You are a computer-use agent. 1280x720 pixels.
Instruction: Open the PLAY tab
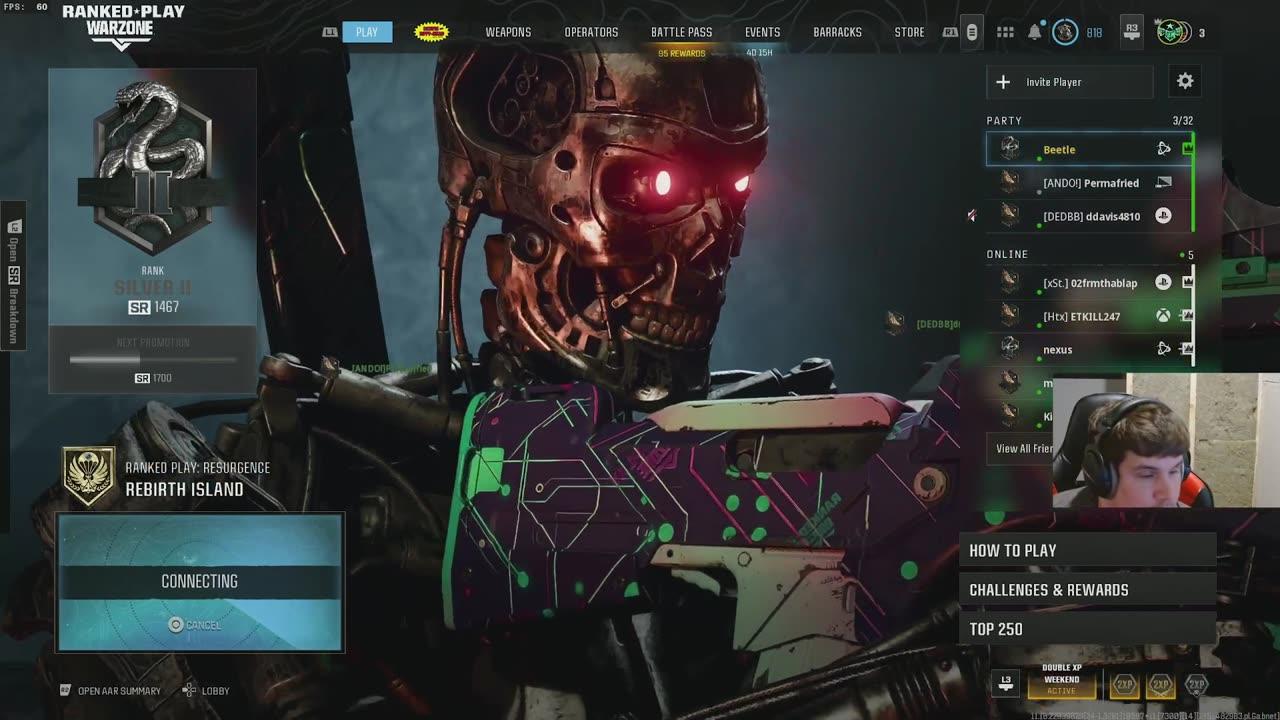(367, 32)
